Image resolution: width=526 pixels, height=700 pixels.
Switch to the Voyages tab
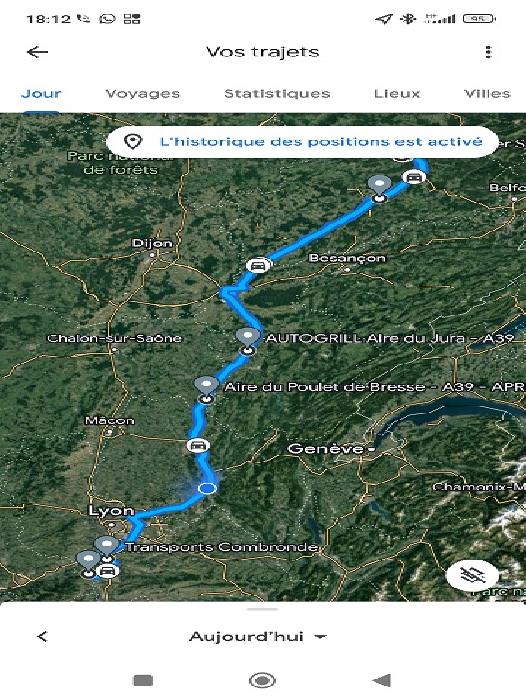click(142, 94)
